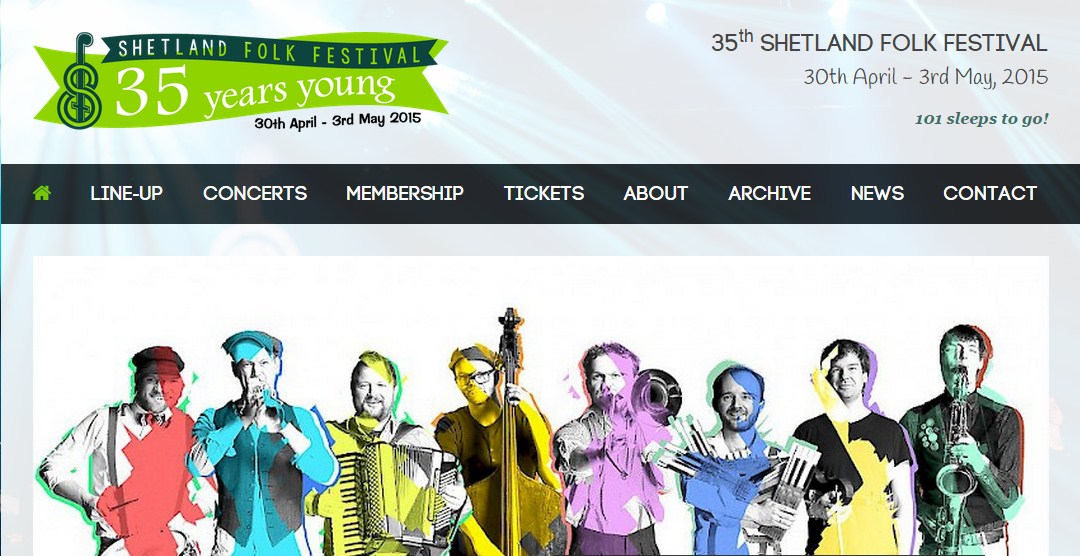Viewport: 1080px width, 556px height.
Task: Open the LINE-UP menu
Action: pyautogui.click(x=127, y=194)
